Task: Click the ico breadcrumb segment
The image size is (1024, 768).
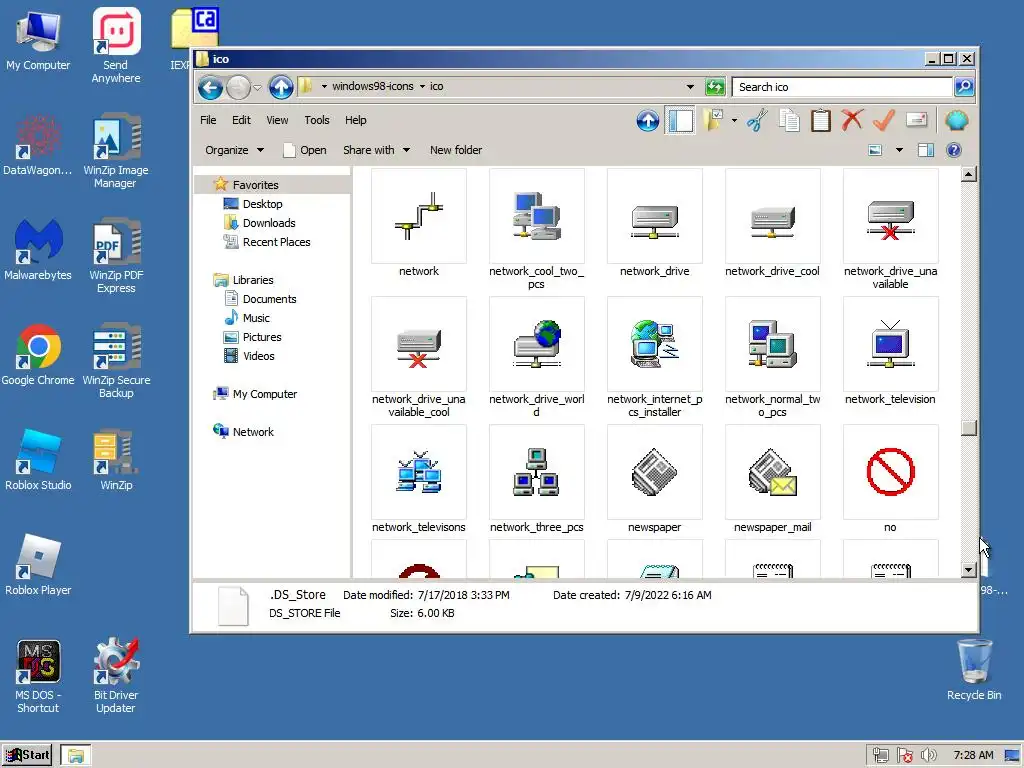Action: [x=436, y=86]
